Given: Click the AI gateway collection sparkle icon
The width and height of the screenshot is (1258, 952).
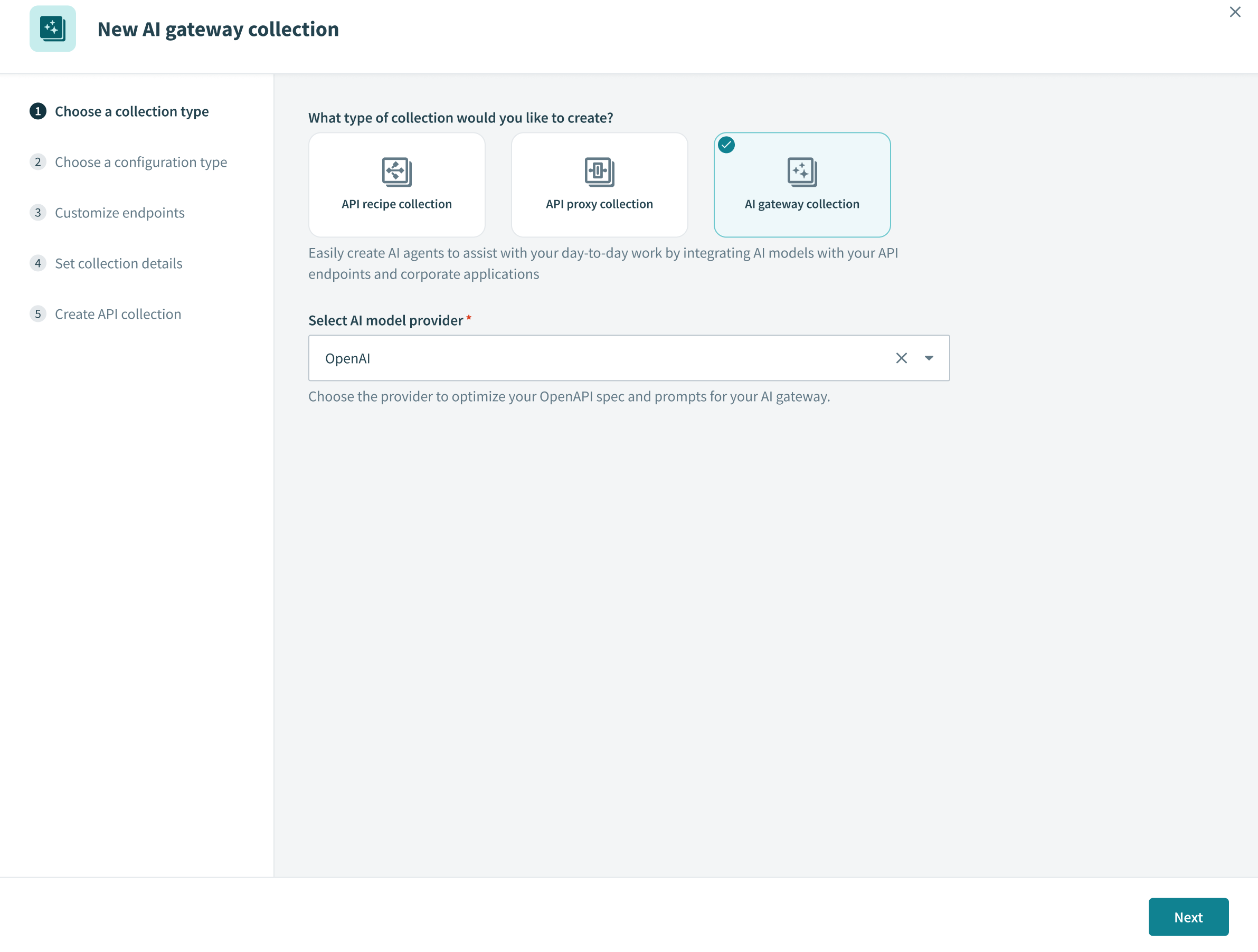Looking at the screenshot, I should click(801, 172).
